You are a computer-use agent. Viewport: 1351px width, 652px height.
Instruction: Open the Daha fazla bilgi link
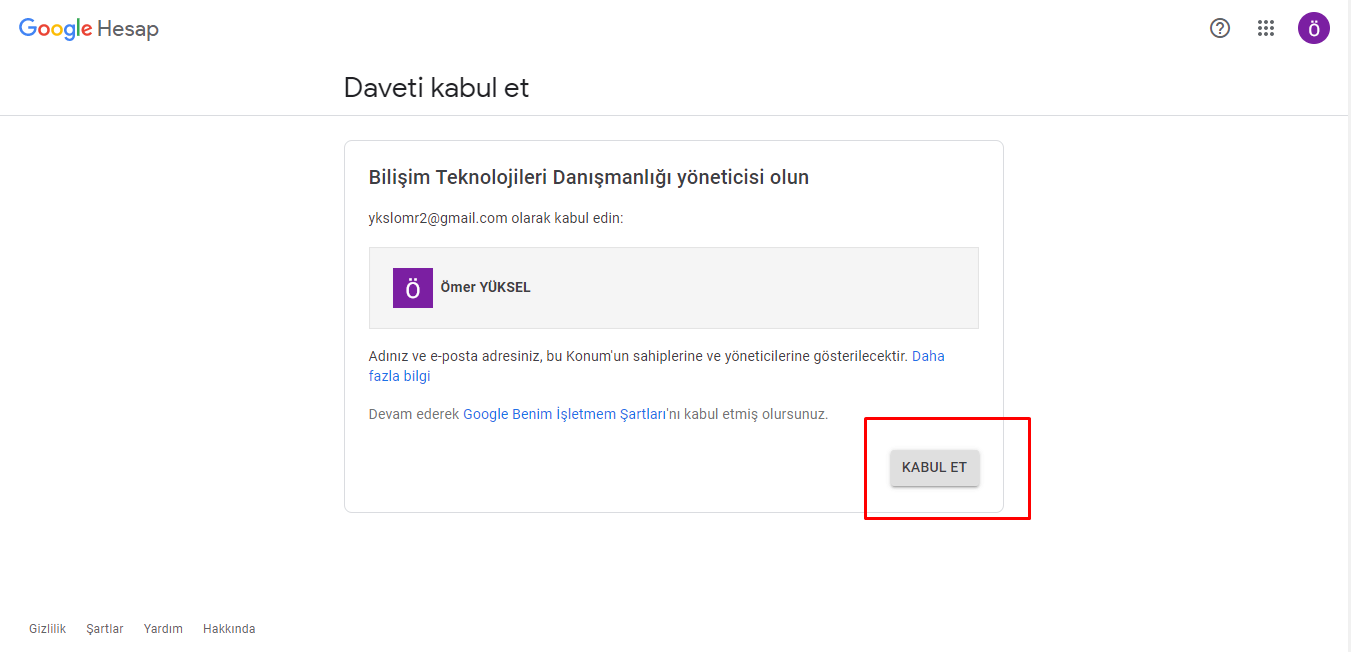coord(656,366)
